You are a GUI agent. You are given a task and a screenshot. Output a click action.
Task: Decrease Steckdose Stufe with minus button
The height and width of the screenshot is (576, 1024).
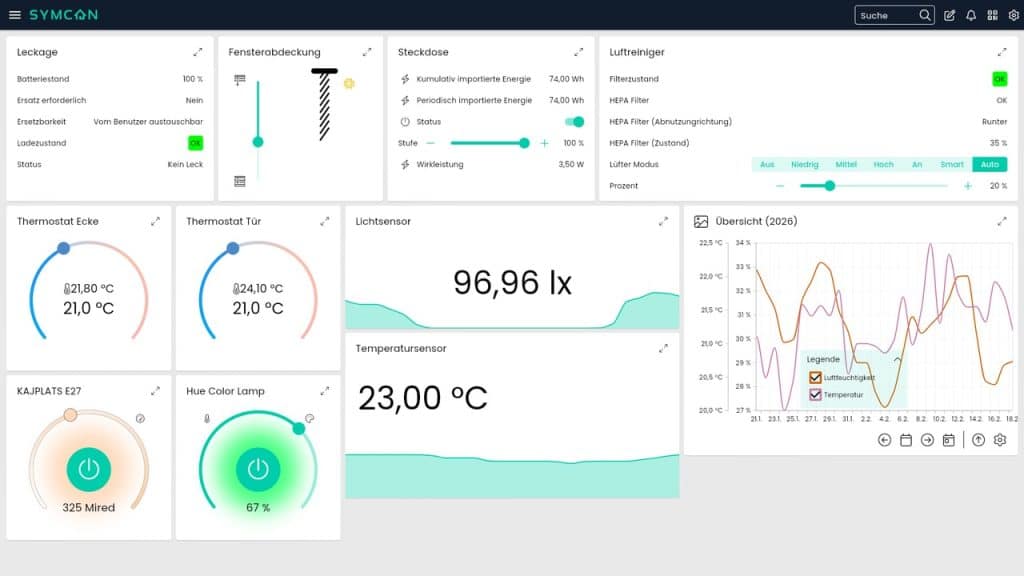[x=457, y=143]
